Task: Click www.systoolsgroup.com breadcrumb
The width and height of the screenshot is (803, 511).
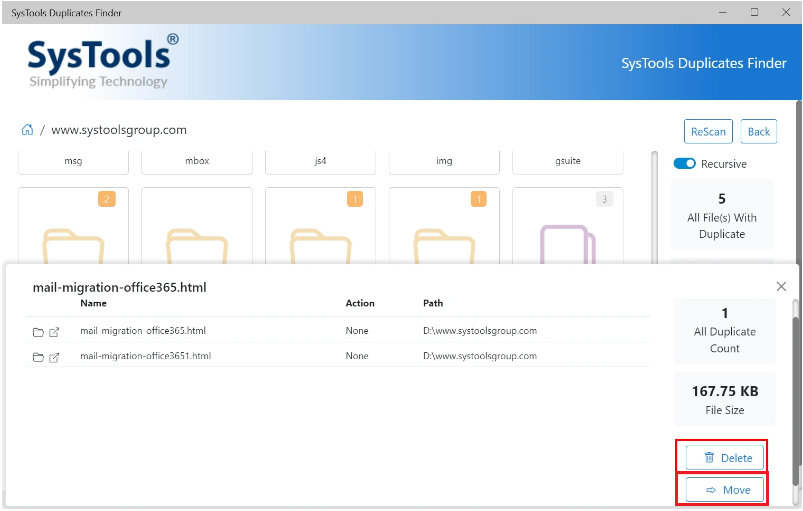Action: [119, 130]
